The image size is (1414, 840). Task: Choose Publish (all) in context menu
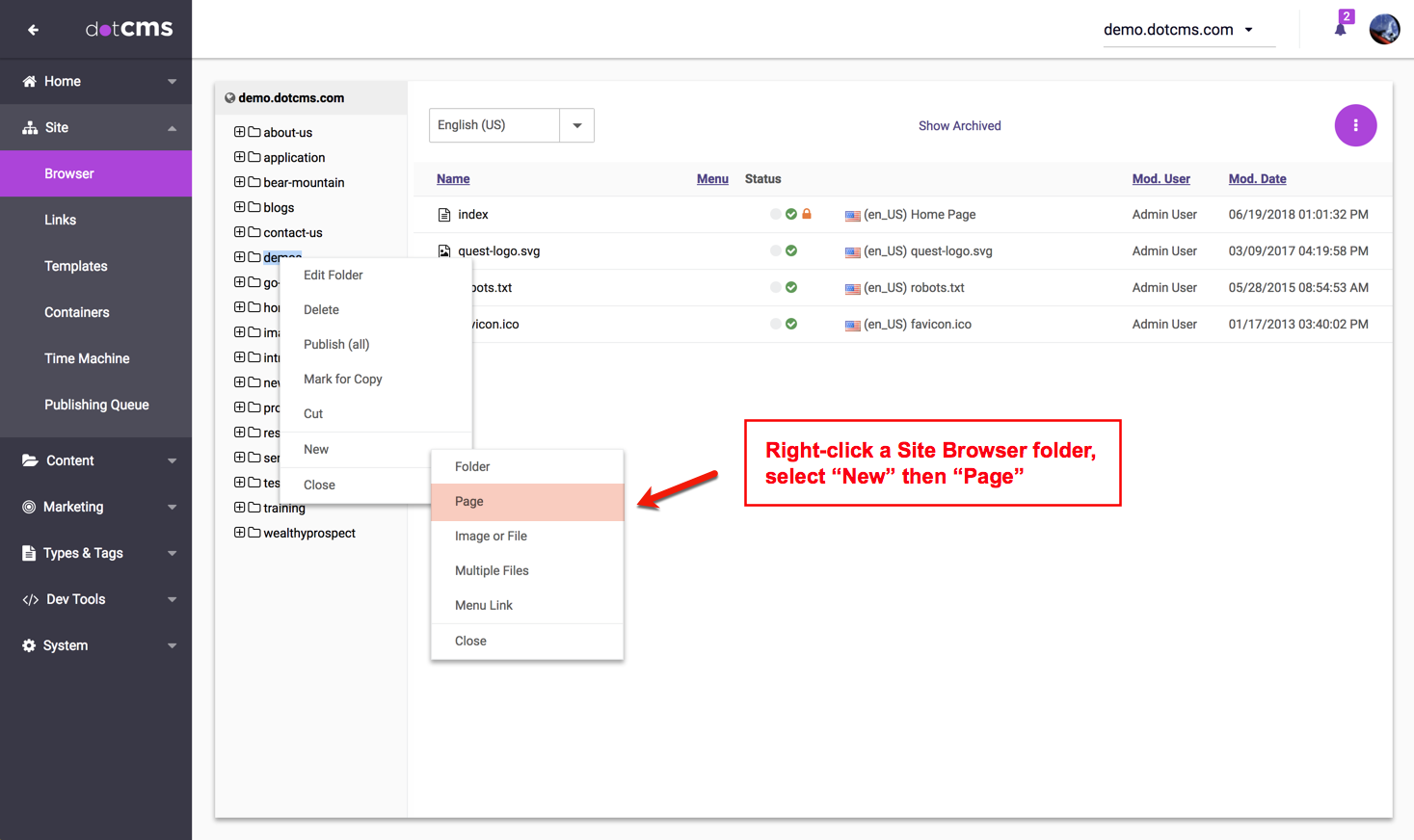pos(336,345)
